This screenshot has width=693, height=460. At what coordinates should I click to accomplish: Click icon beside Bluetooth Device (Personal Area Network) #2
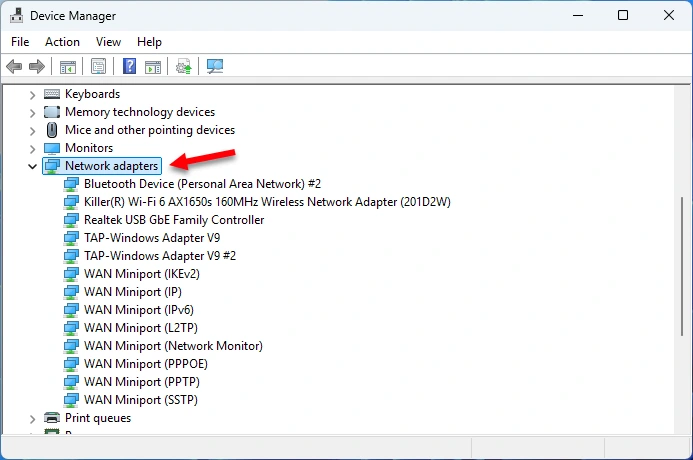click(71, 184)
